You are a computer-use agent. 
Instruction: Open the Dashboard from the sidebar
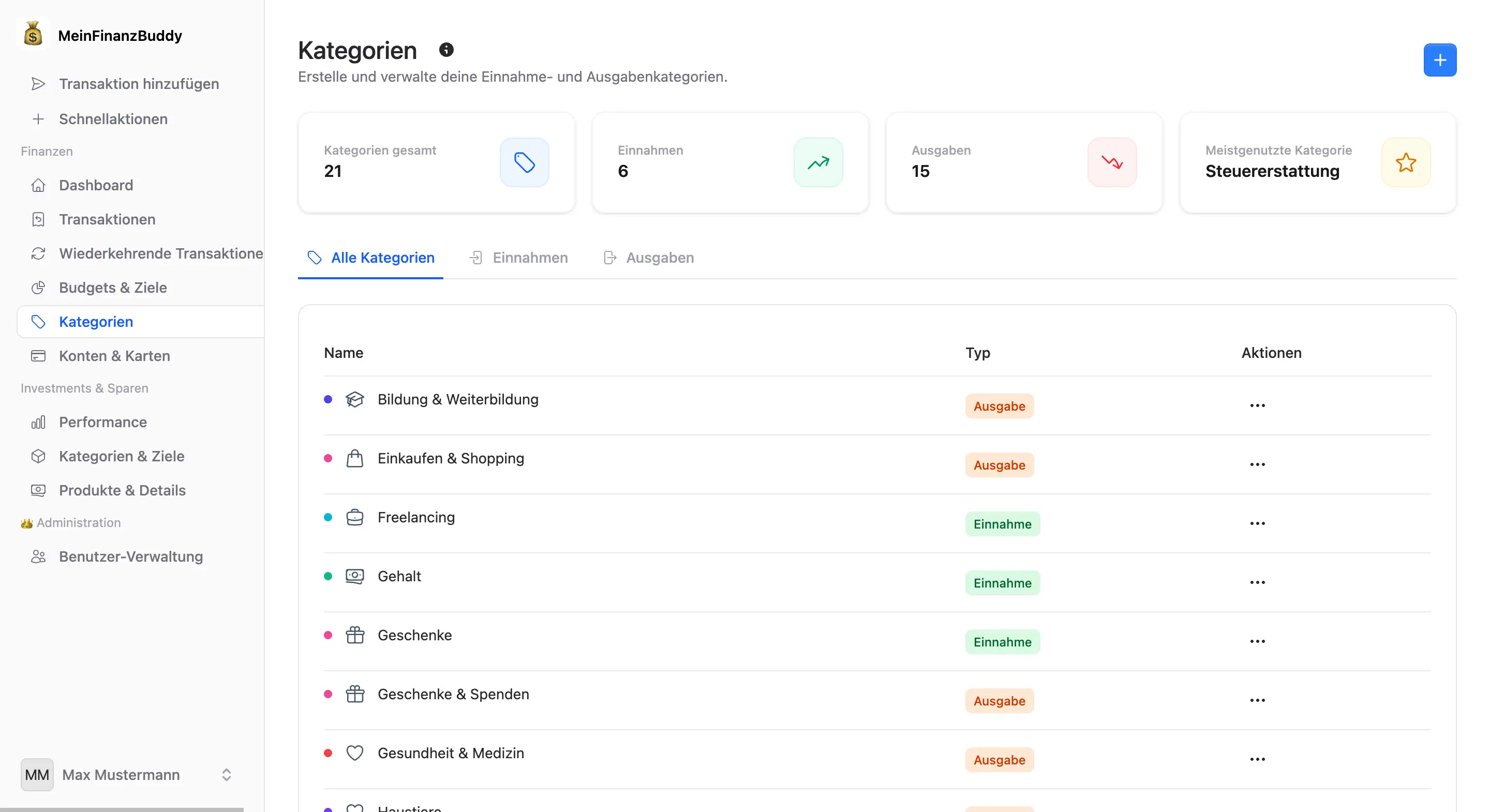click(95, 185)
